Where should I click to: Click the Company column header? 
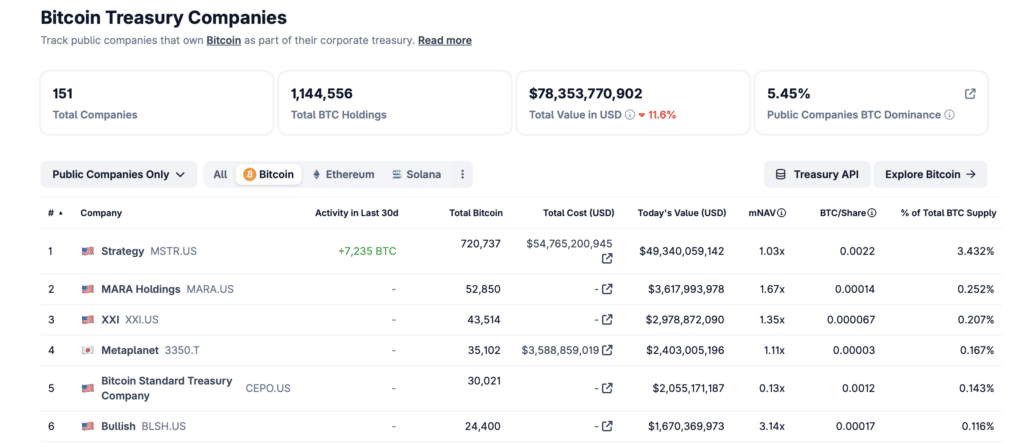(x=101, y=213)
